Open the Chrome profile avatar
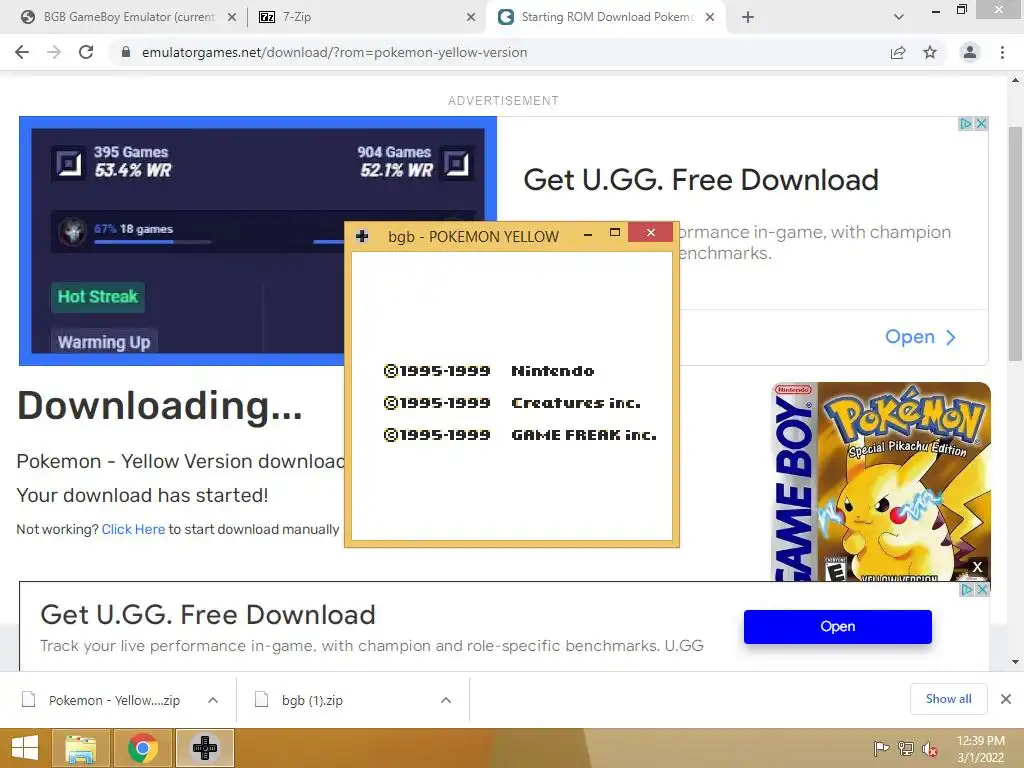The width and height of the screenshot is (1024, 768). tap(970, 52)
